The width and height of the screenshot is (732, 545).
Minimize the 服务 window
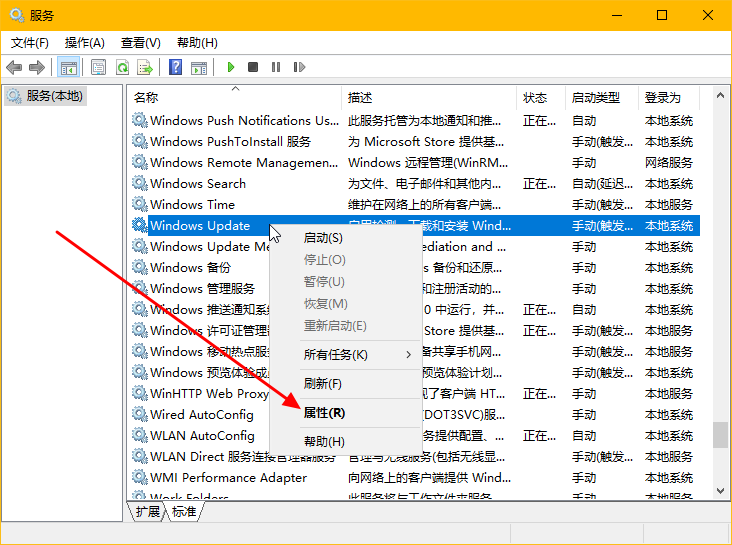(x=617, y=15)
